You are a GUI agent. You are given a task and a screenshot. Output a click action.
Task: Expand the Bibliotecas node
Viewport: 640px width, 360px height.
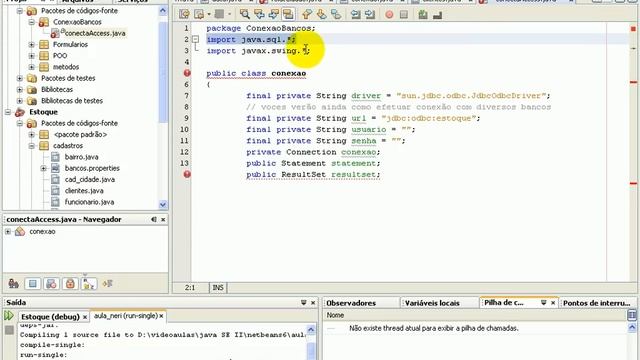coord(20,89)
